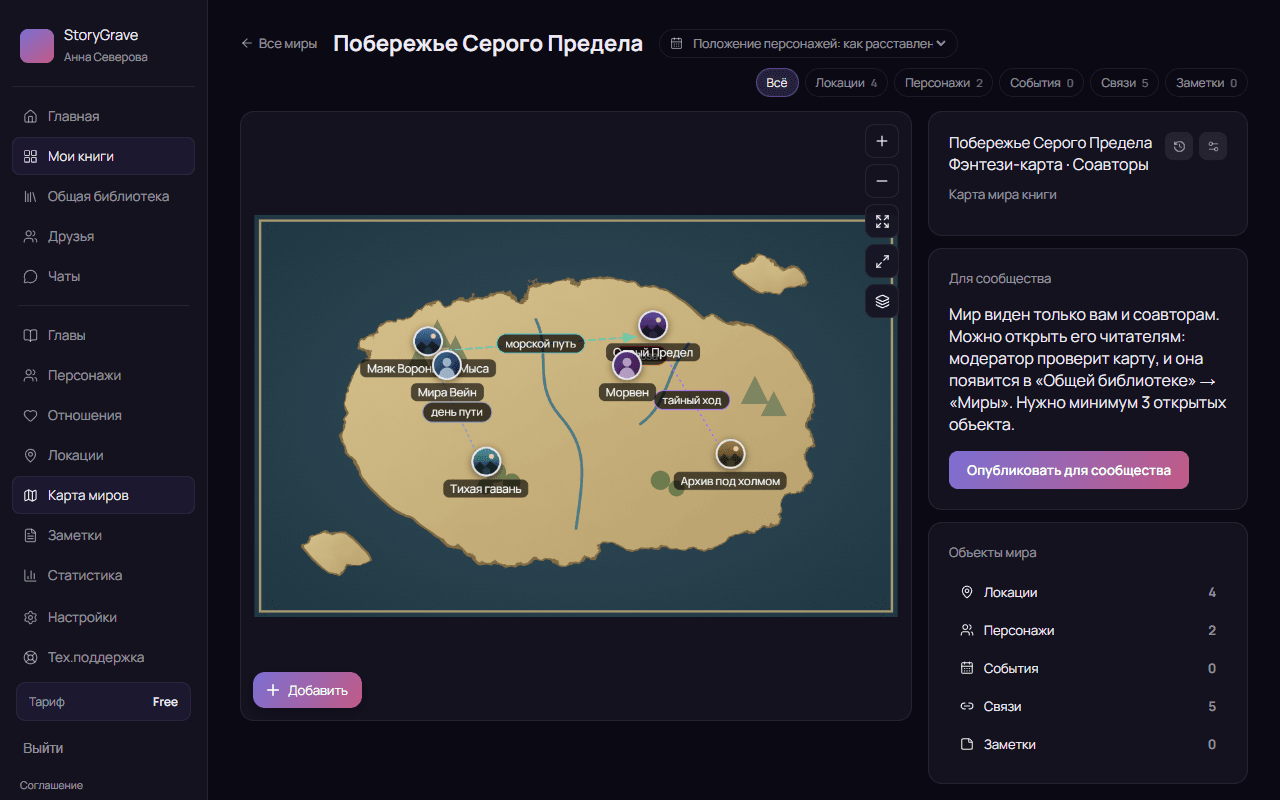This screenshot has width=1280, height=800.
Task: Select the день пути connection label
Action: [x=457, y=412]
